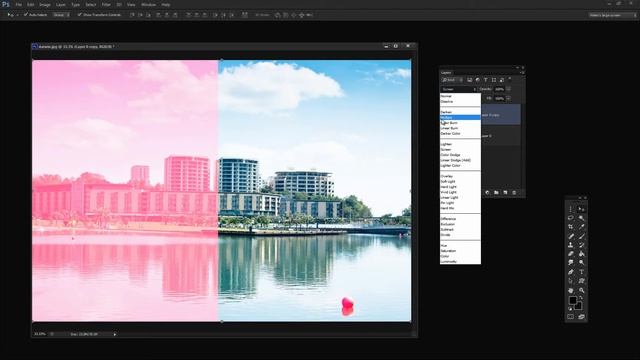Open the Auto-Select Group dropdown
The image size is (640, 360).
click(x=61, y=15)
